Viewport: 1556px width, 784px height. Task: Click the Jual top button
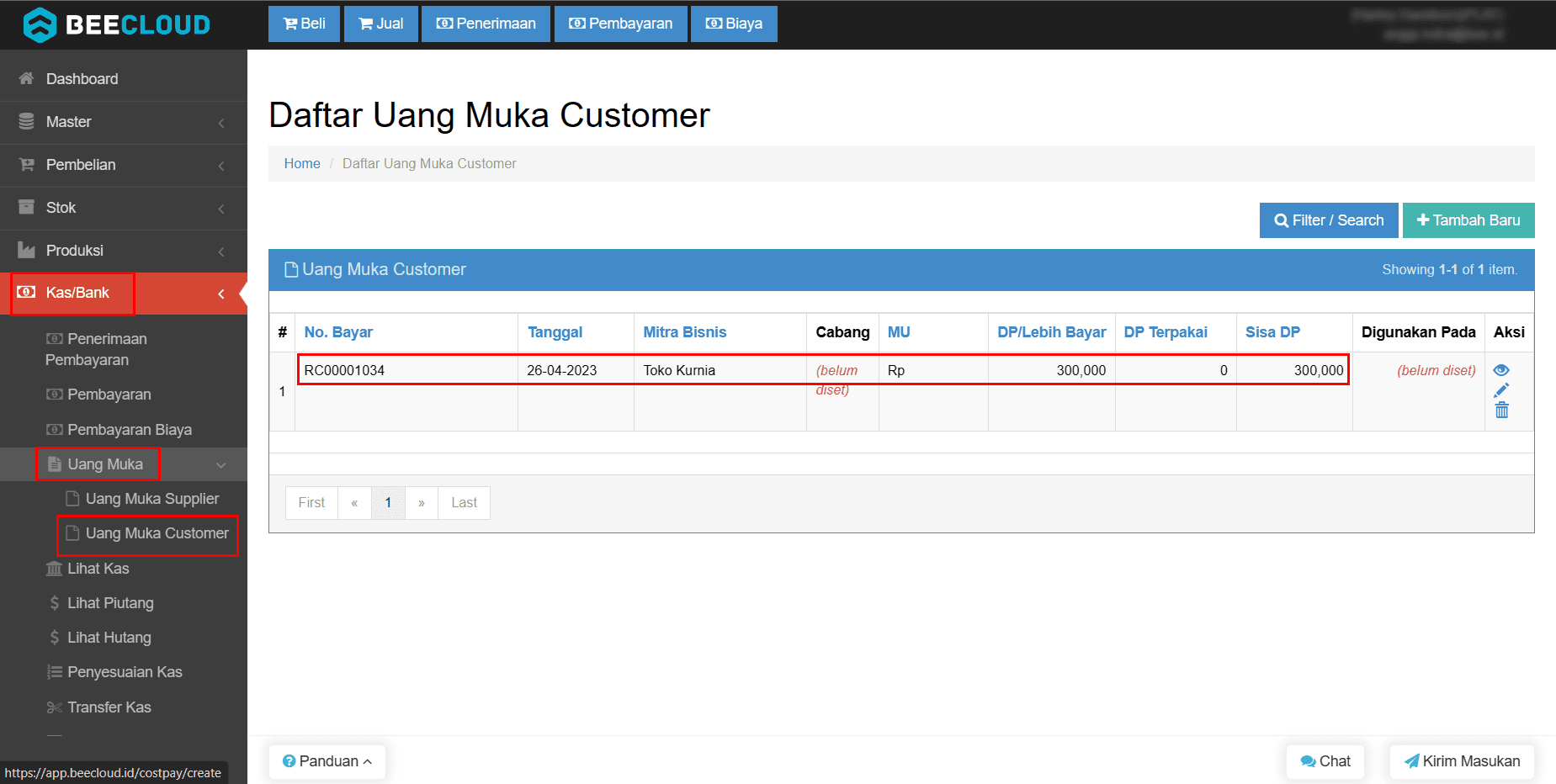pos(380,24)
